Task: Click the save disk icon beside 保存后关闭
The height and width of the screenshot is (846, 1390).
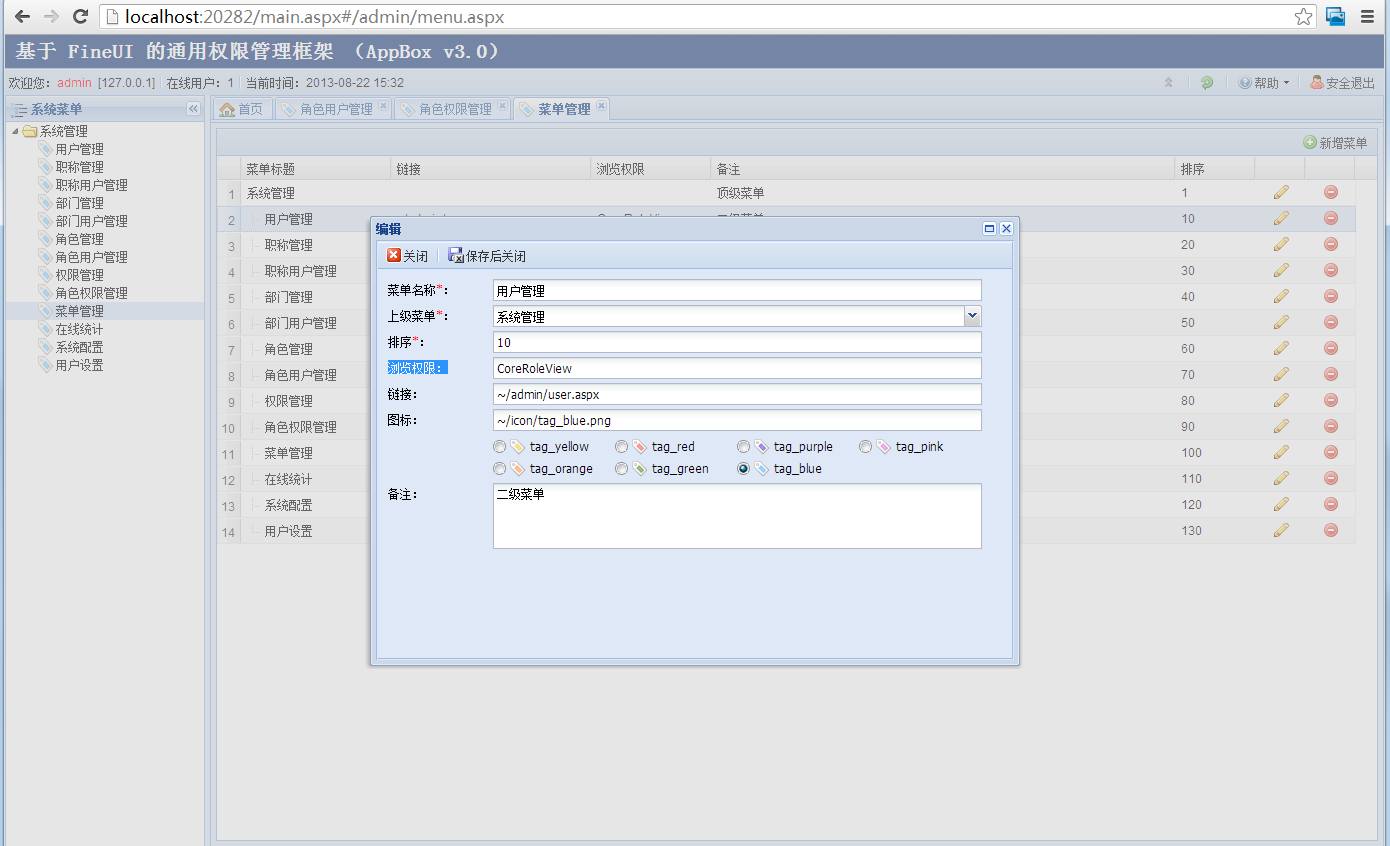Action: coord(453,254)
